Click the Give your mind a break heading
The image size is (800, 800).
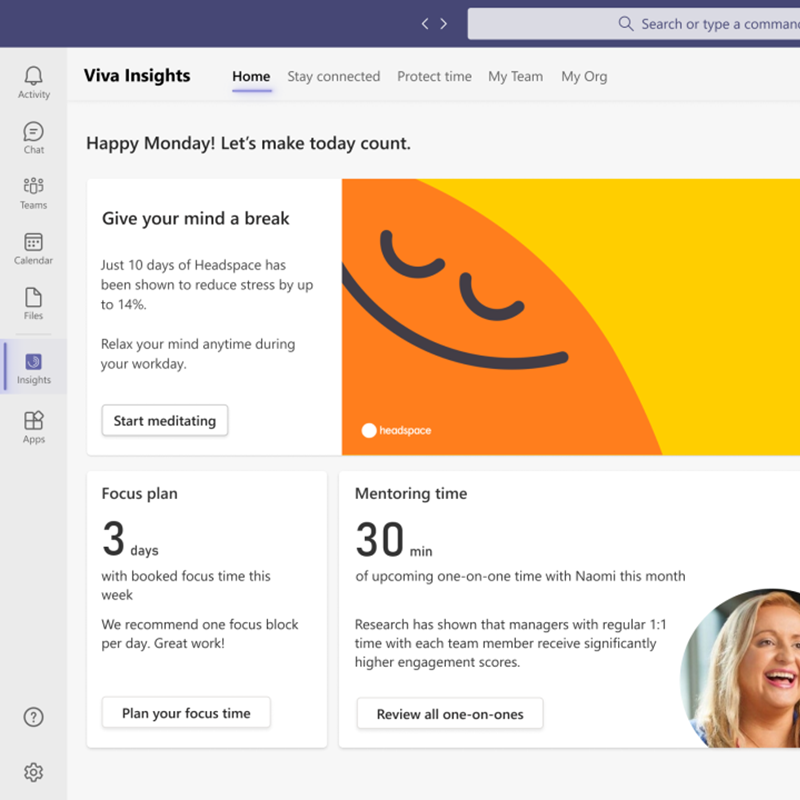(195, 218)
